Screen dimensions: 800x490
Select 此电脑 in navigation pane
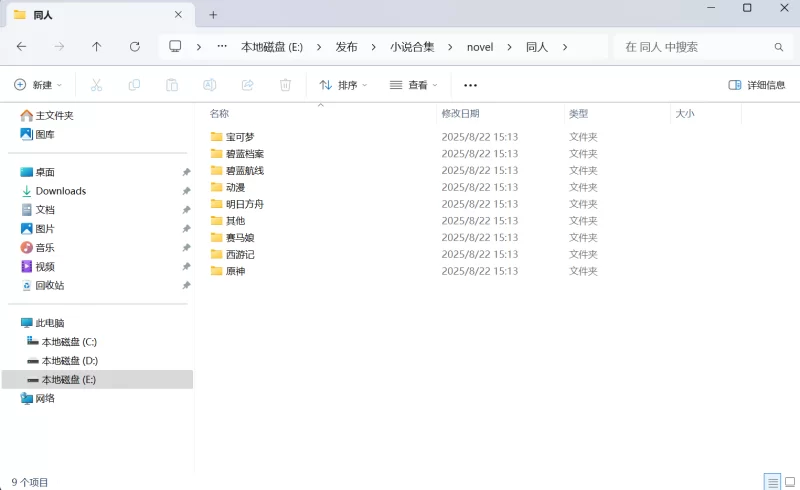[x=42, y=323]
